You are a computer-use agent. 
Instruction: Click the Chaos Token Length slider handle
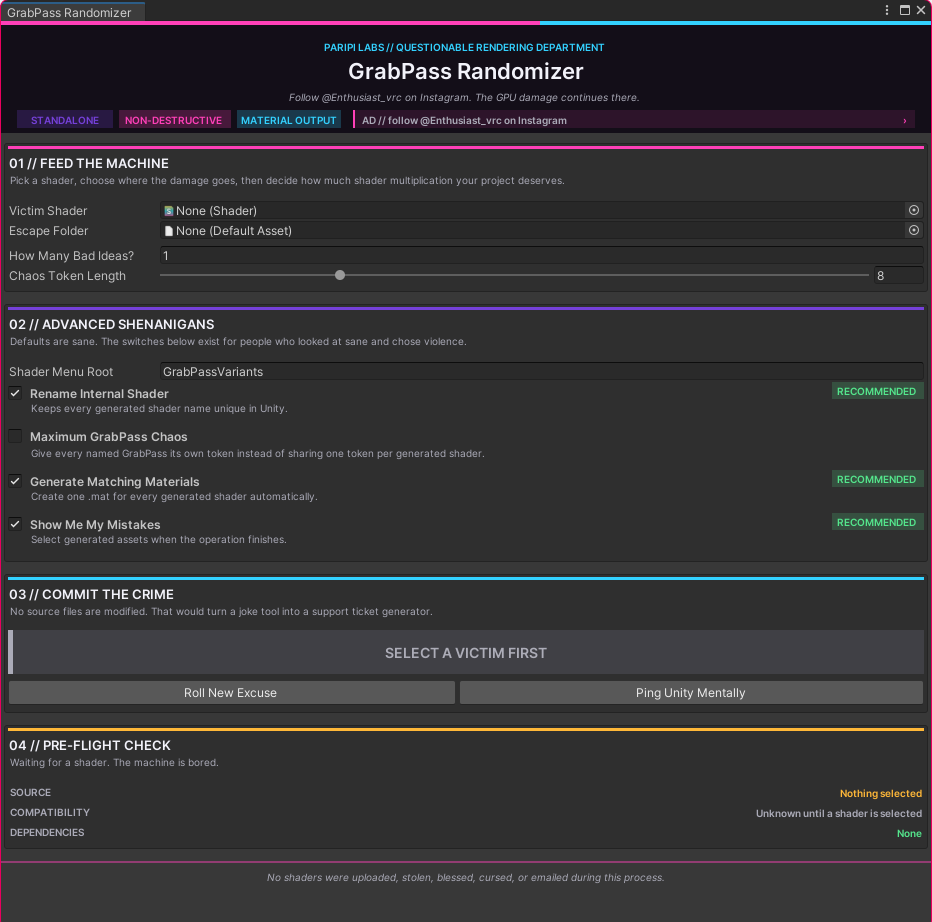340,275
